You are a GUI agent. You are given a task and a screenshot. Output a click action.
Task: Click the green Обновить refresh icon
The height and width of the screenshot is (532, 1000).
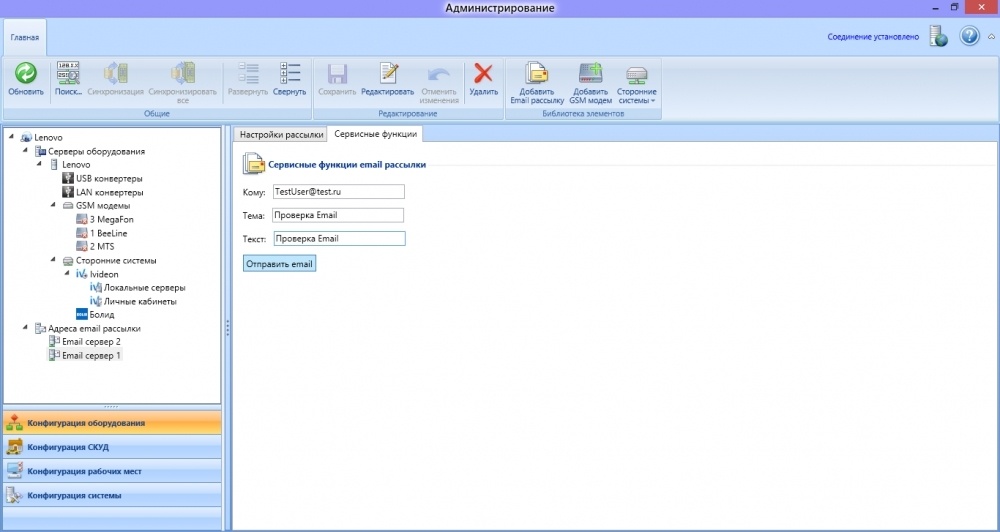(26, 73)
